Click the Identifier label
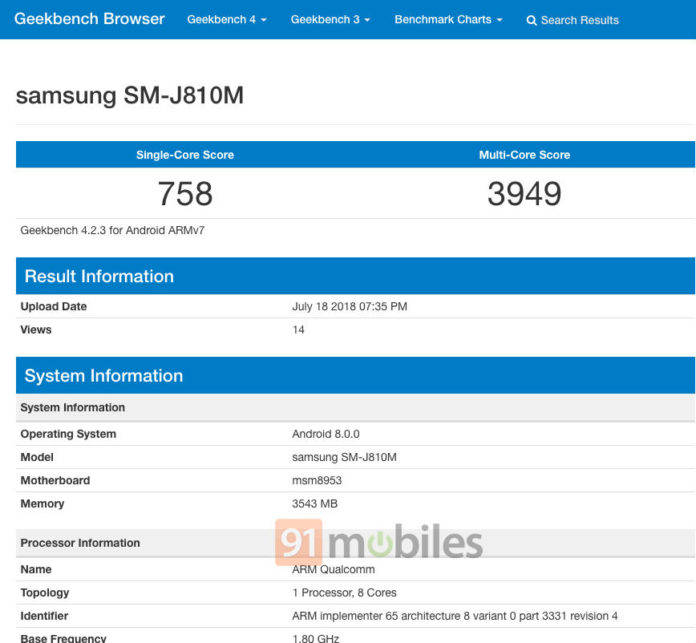The image size is (696, 643). 44,616
